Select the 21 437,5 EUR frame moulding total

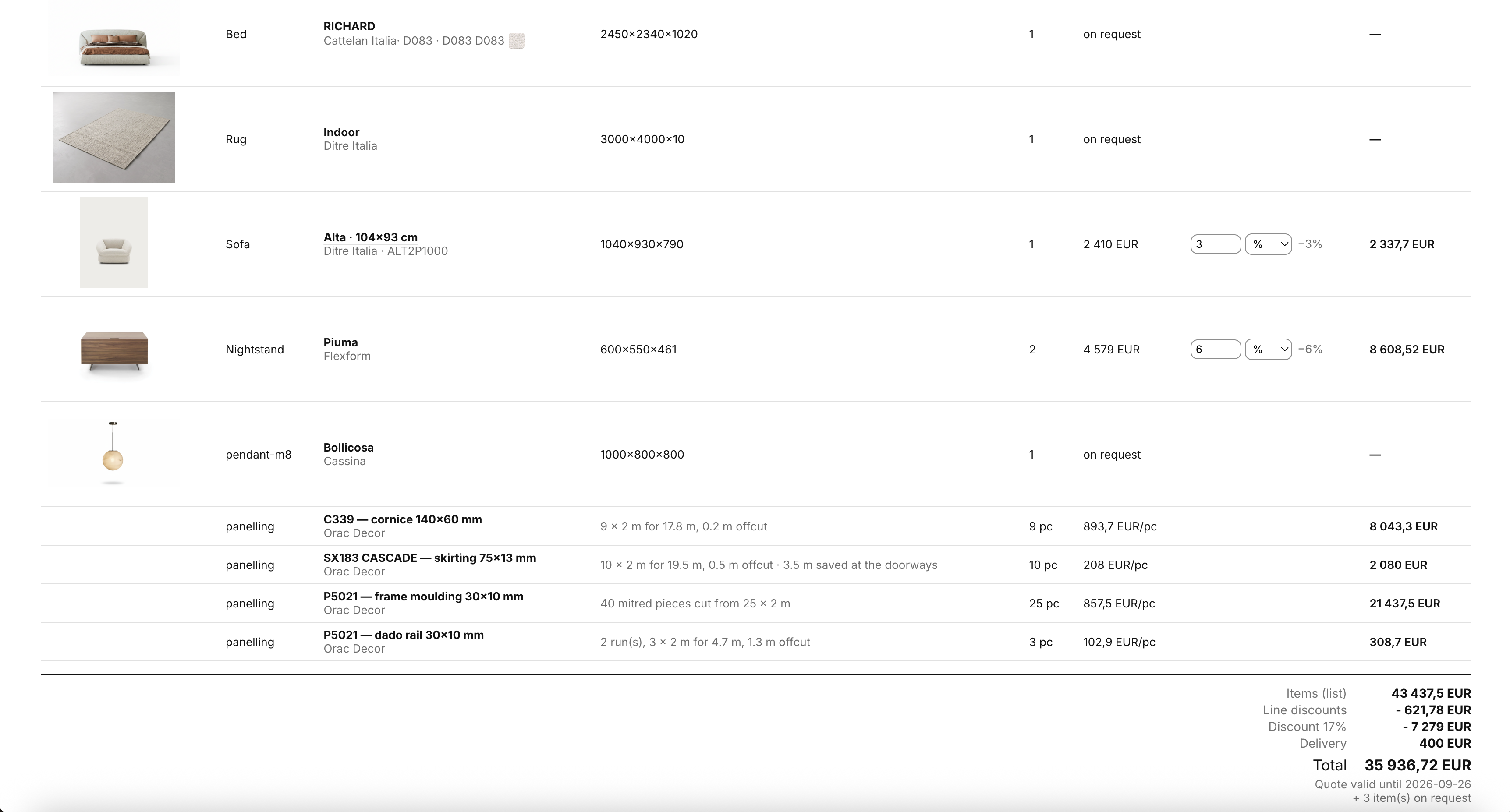[1404, 604]
